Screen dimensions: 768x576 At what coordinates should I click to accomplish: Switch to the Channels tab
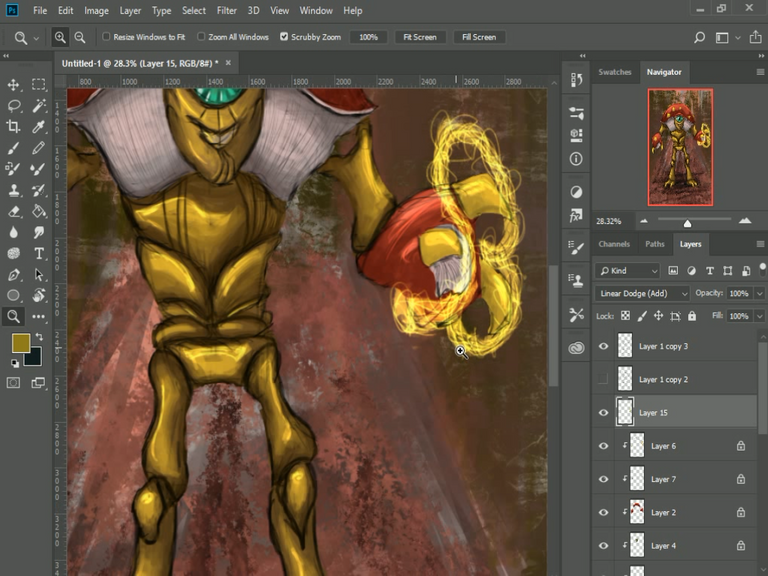point(614,244)
